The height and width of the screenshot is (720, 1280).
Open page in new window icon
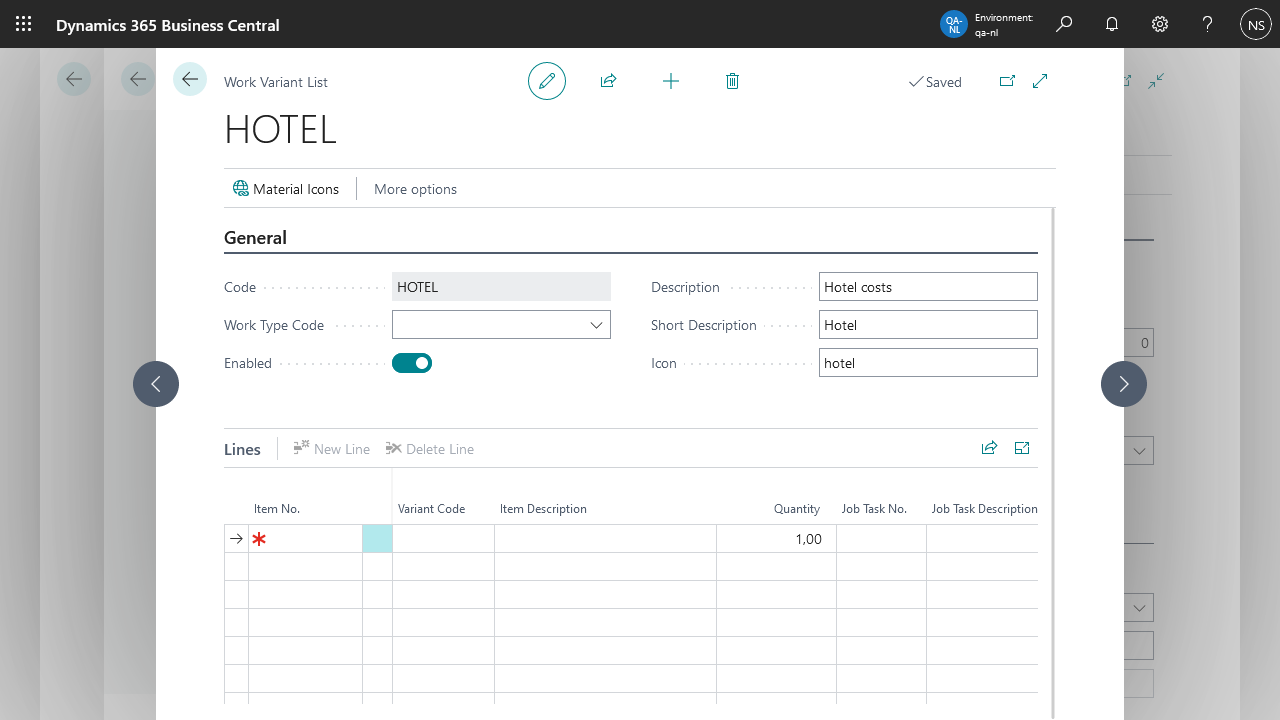point(1007,81)
